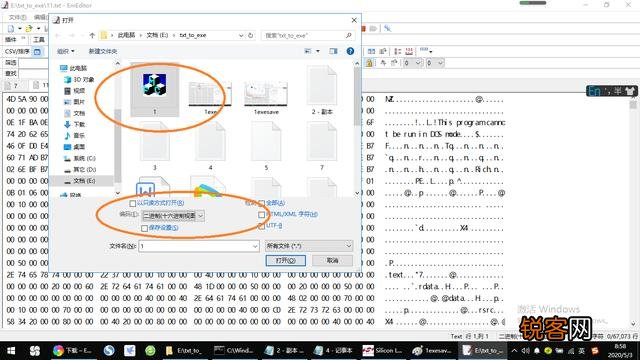Click 文档 (E:) in the address breadcrumb
This screenshot has width=640, height=360.
pyautogui.click(x=157, y=36)
